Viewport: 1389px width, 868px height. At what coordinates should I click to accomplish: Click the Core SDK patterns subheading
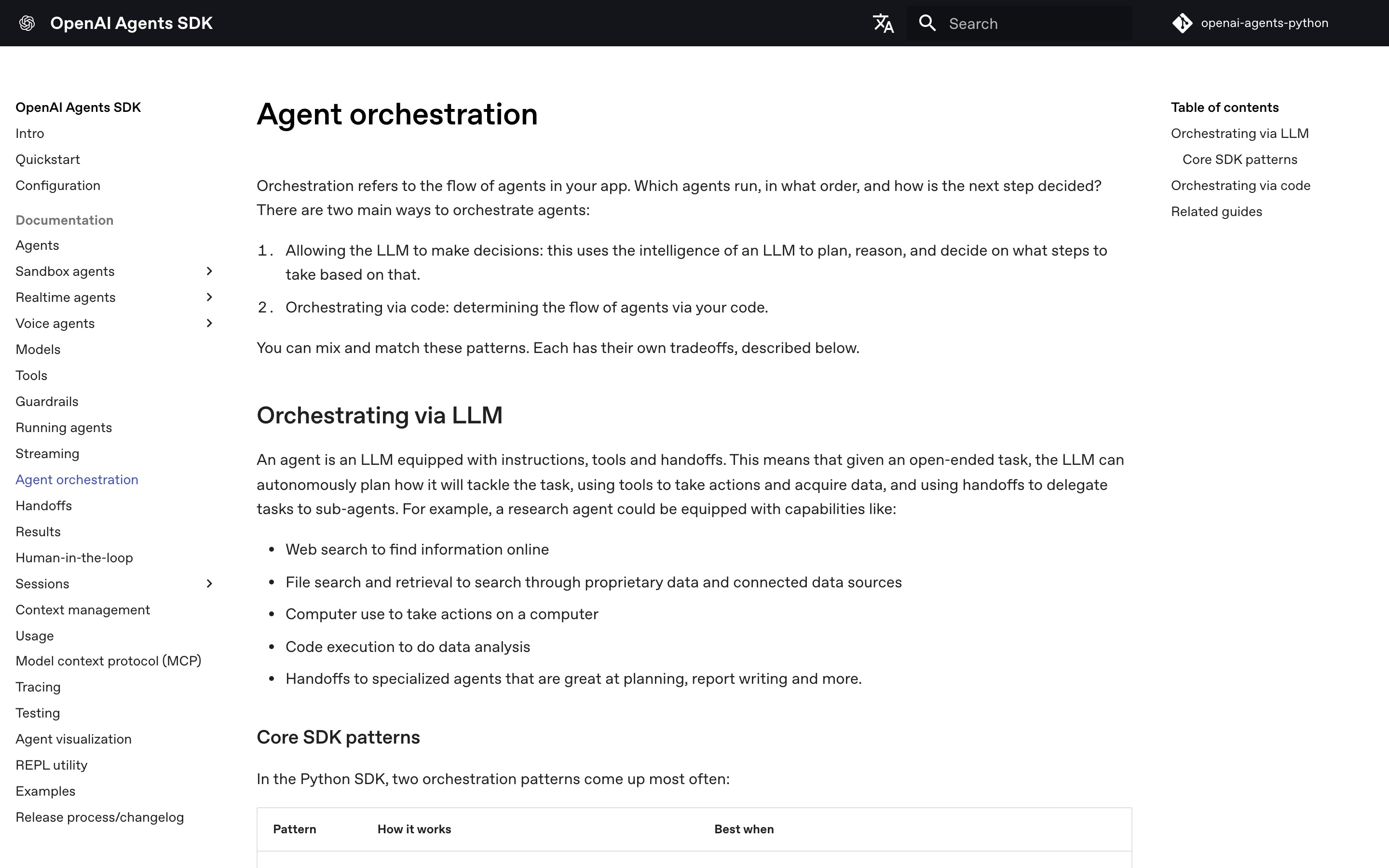tap(338, 737)
